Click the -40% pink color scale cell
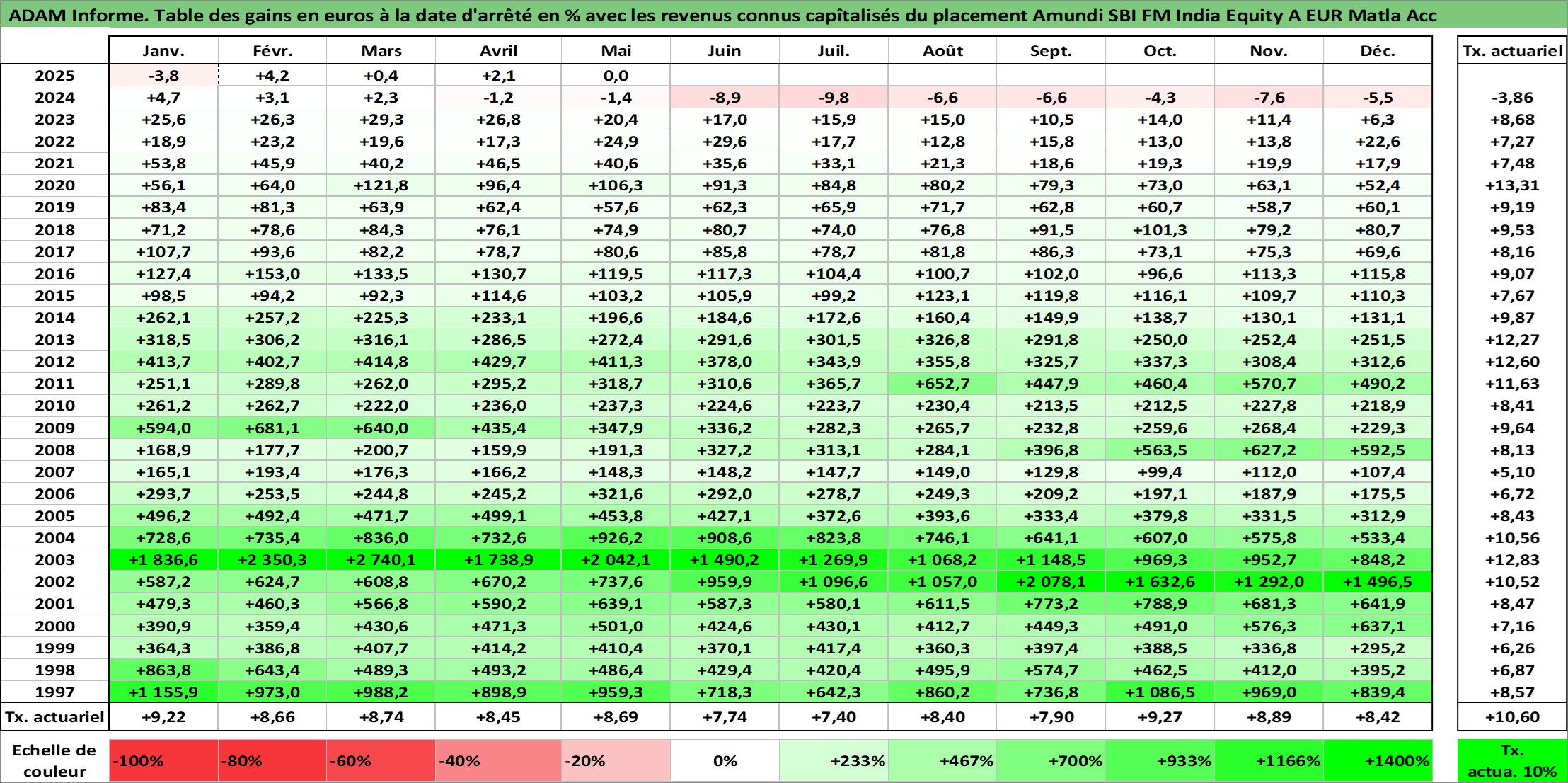 [x=497, y=760]
